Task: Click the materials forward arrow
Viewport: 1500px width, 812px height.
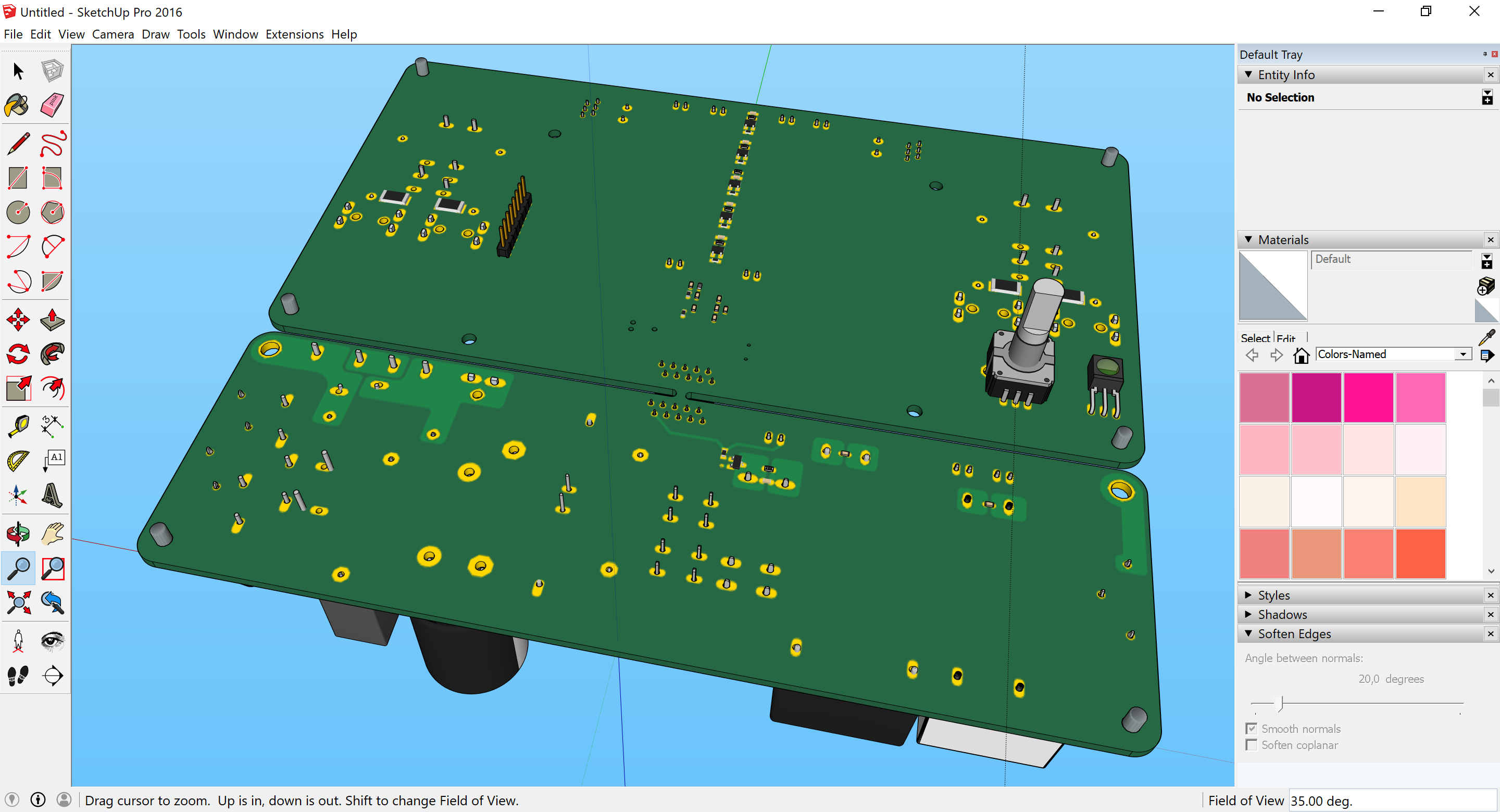Action: [x=1277, y=355]
